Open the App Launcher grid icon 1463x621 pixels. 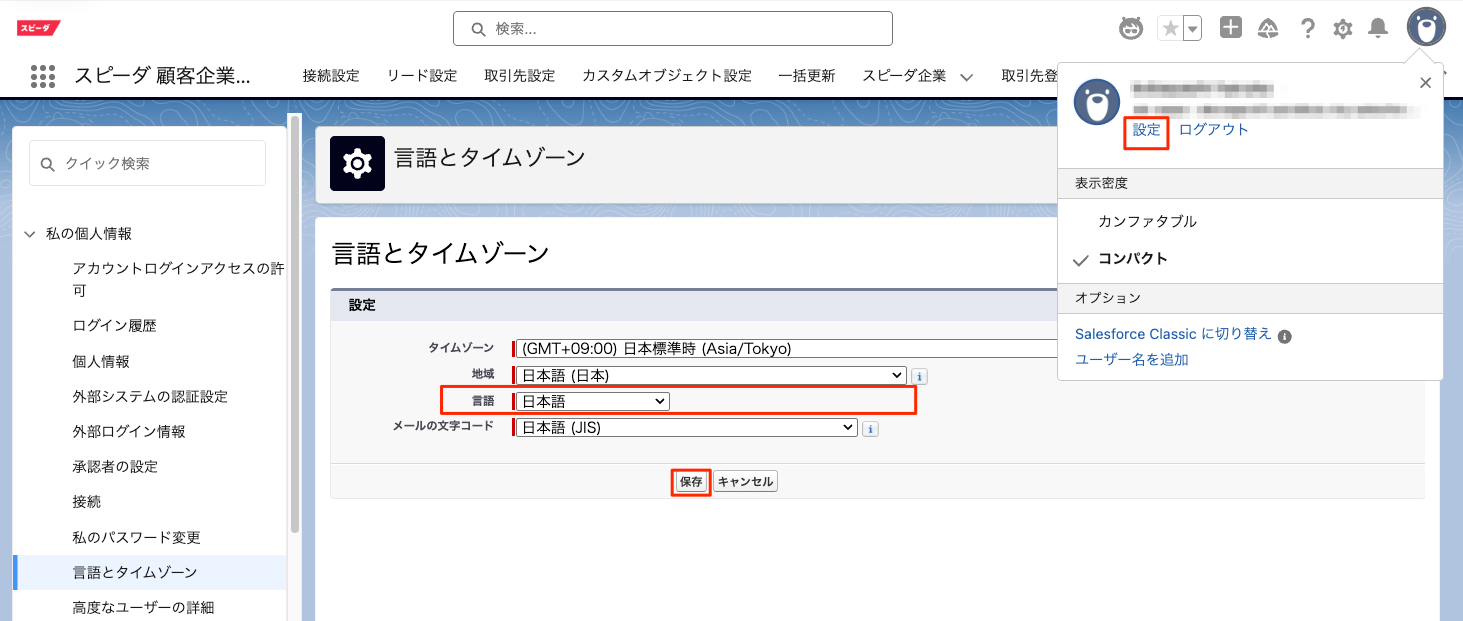point(42,76)
